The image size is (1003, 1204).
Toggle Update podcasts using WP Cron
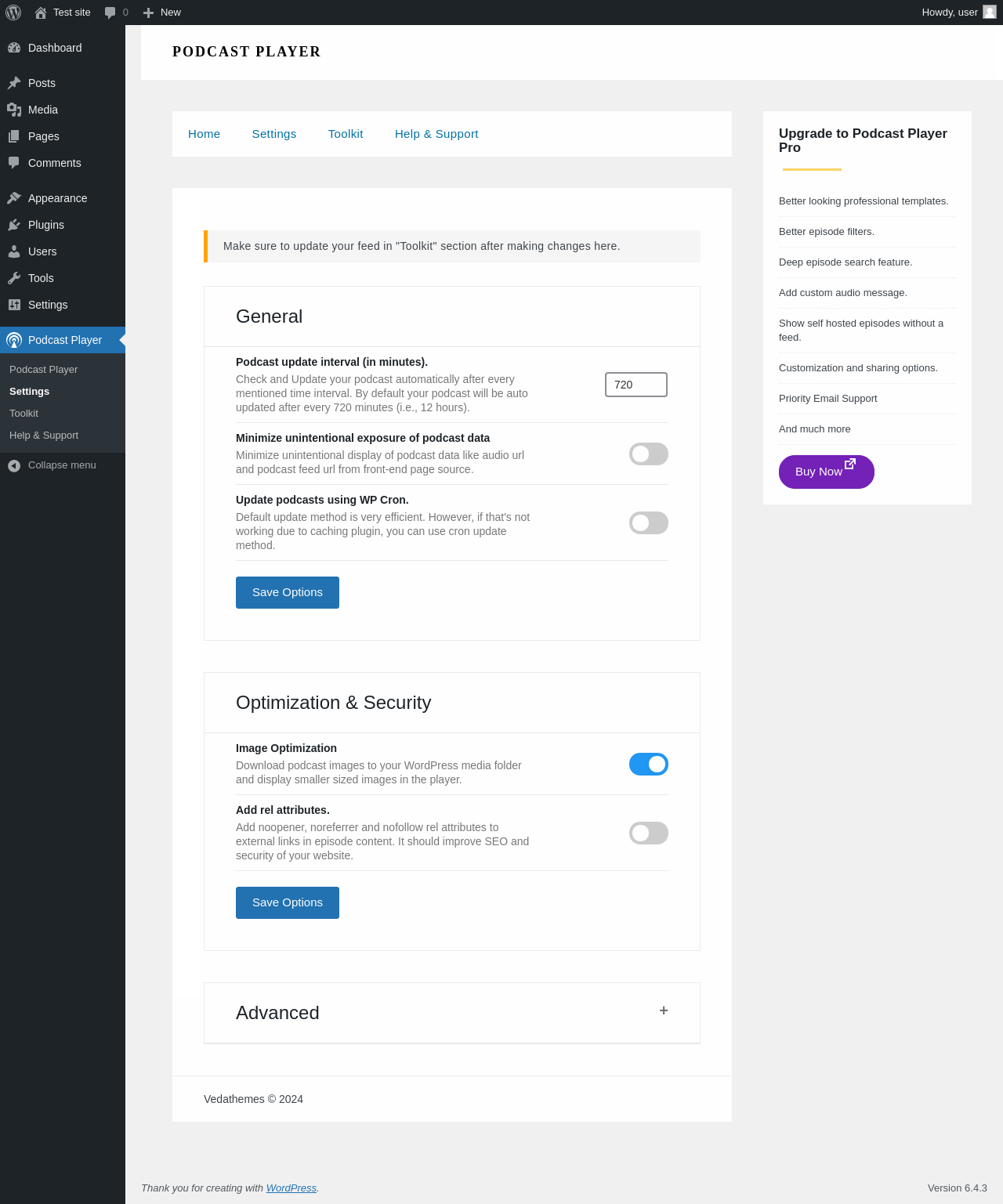(x=648, y=523)
